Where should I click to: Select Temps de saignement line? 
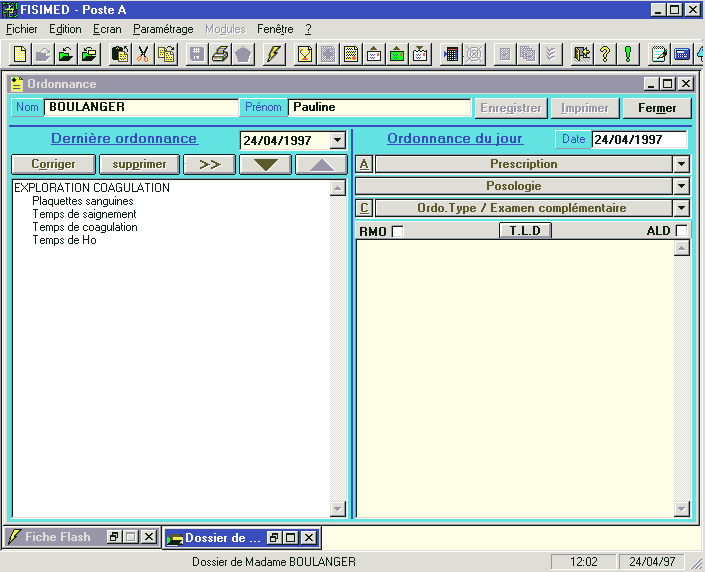85,214
